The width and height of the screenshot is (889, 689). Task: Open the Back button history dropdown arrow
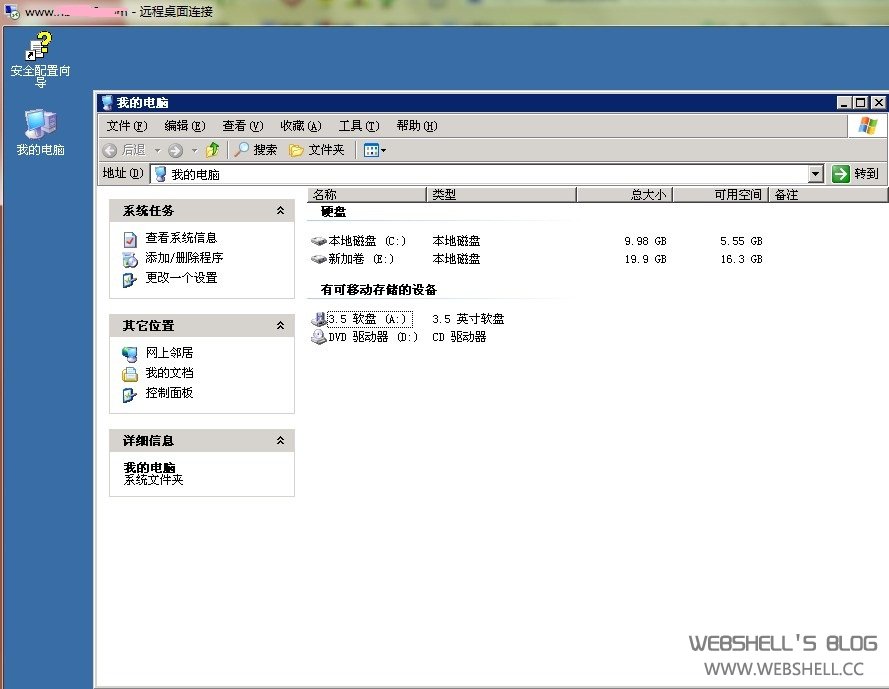[158, 150]
